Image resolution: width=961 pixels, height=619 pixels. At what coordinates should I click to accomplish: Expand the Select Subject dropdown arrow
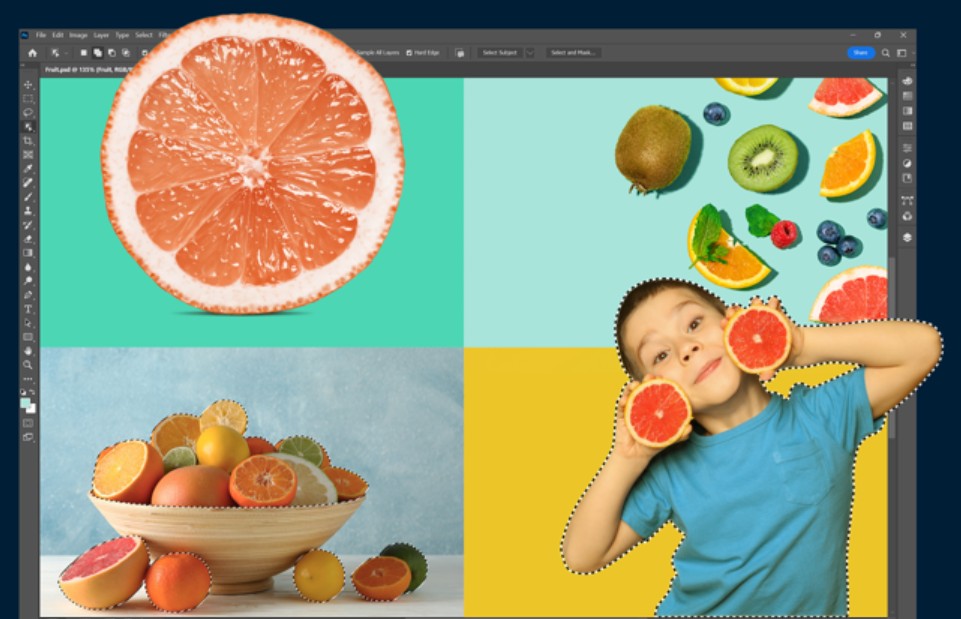tap(530, 53)
